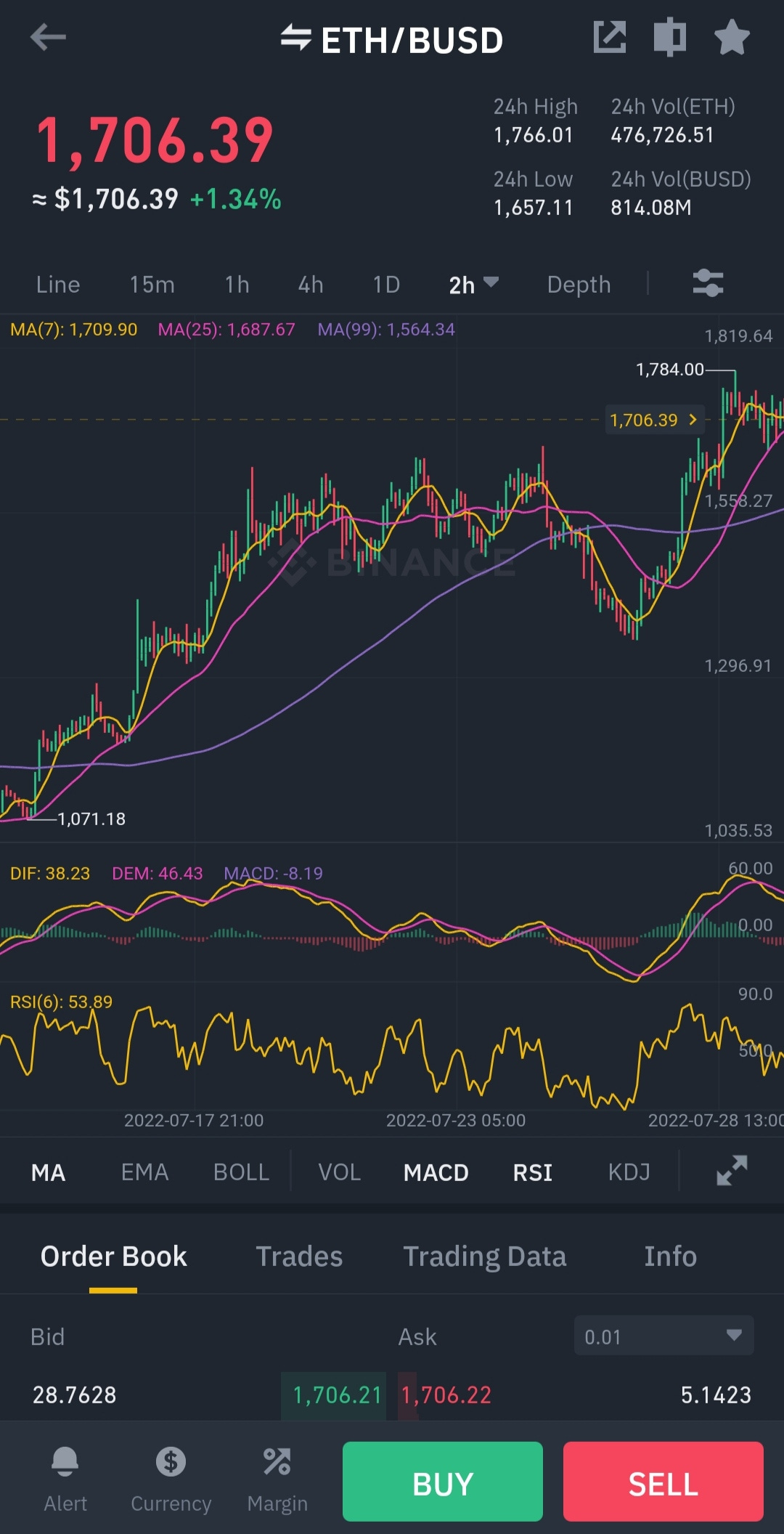The height and width of the screenshot is (1534, 784).
Task: Add pair to favorites with star
Action: click(731, 37)
